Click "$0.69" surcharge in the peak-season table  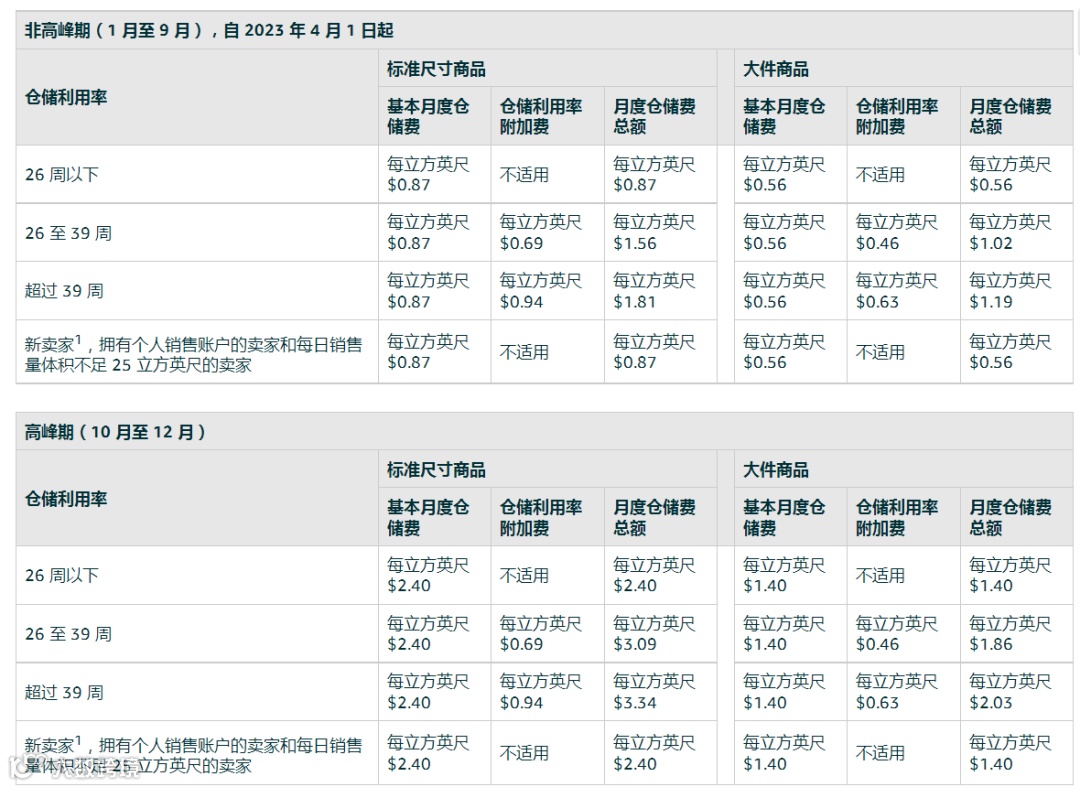click(x=521, y=644)
